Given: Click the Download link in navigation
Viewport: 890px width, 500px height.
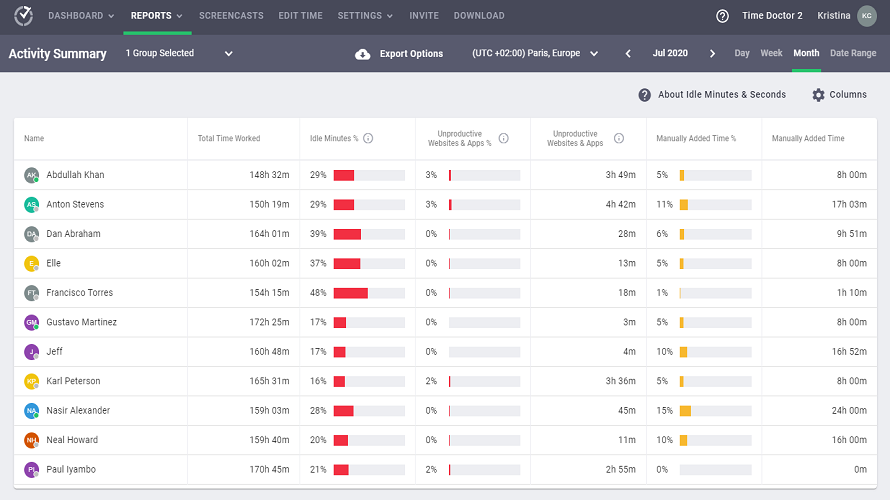Looking at the screenshot, I should pos(479,16).
